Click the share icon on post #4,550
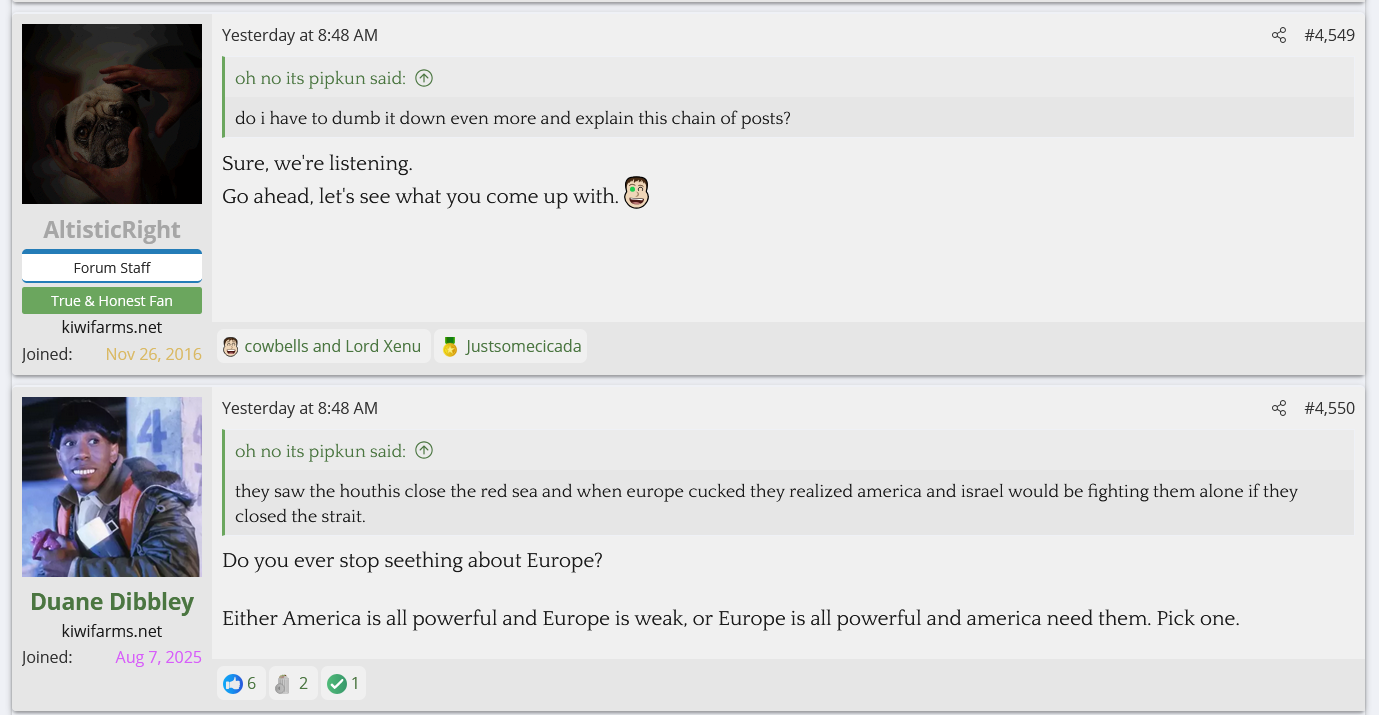This screenshot has height=715, width=1379. [1278, 408]
